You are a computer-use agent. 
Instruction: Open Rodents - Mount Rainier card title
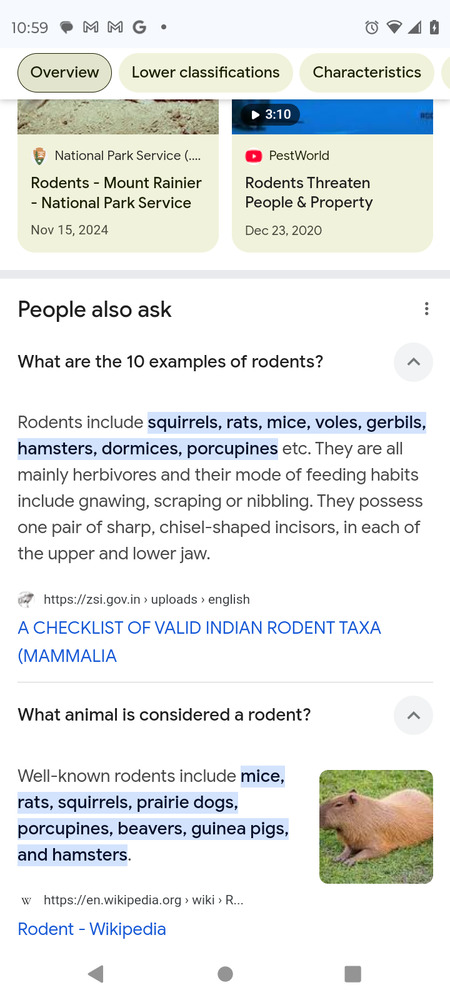tap(116, 193)
